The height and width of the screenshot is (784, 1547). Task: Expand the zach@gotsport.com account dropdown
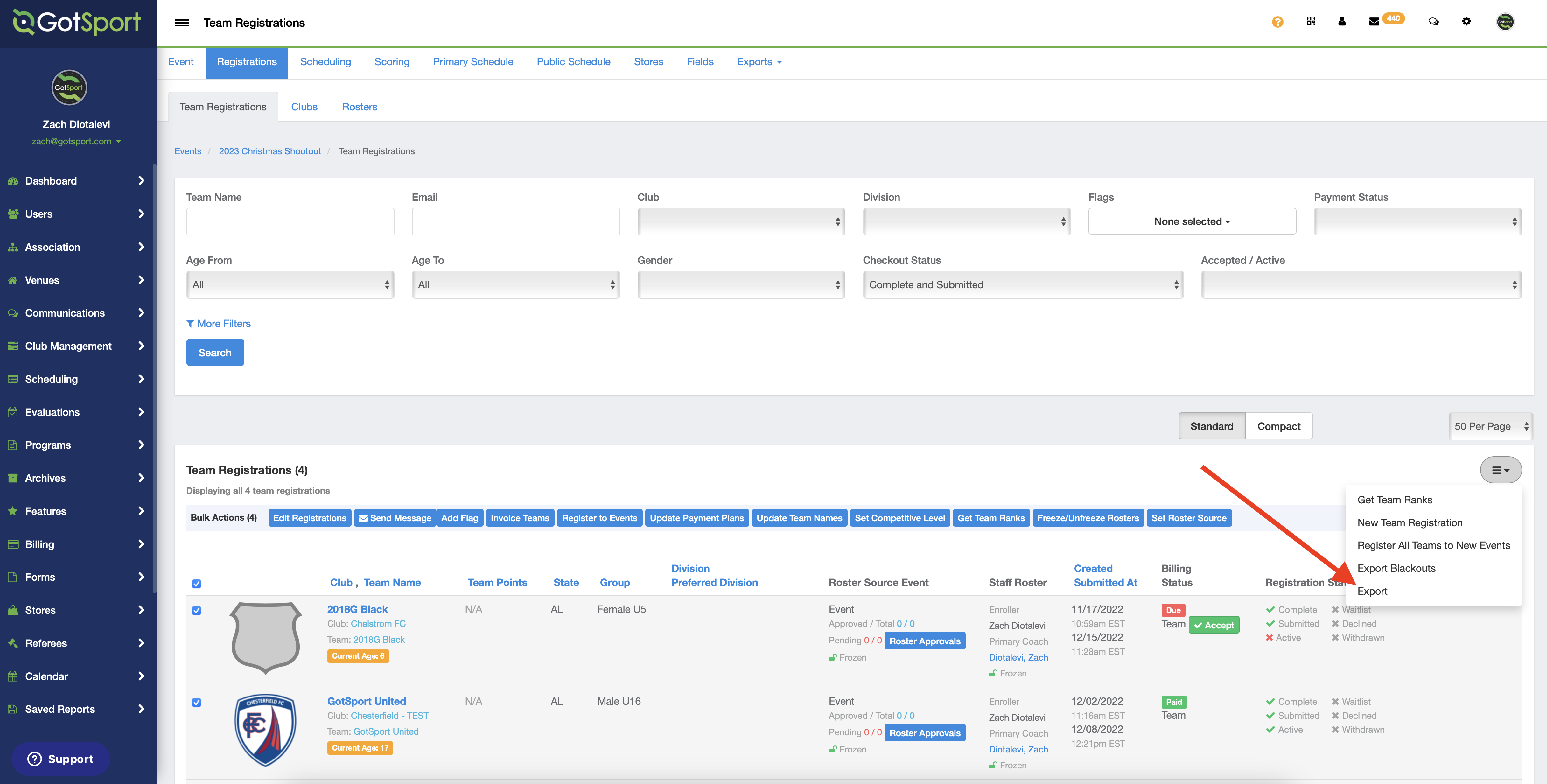point(76,141)
